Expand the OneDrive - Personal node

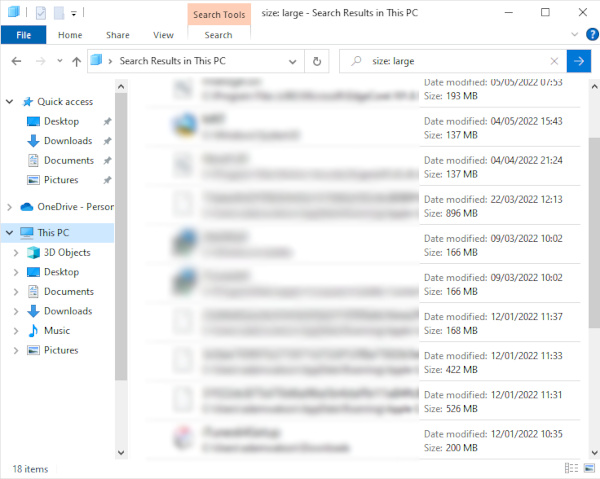pyautogui.click(x=10, y=207)
